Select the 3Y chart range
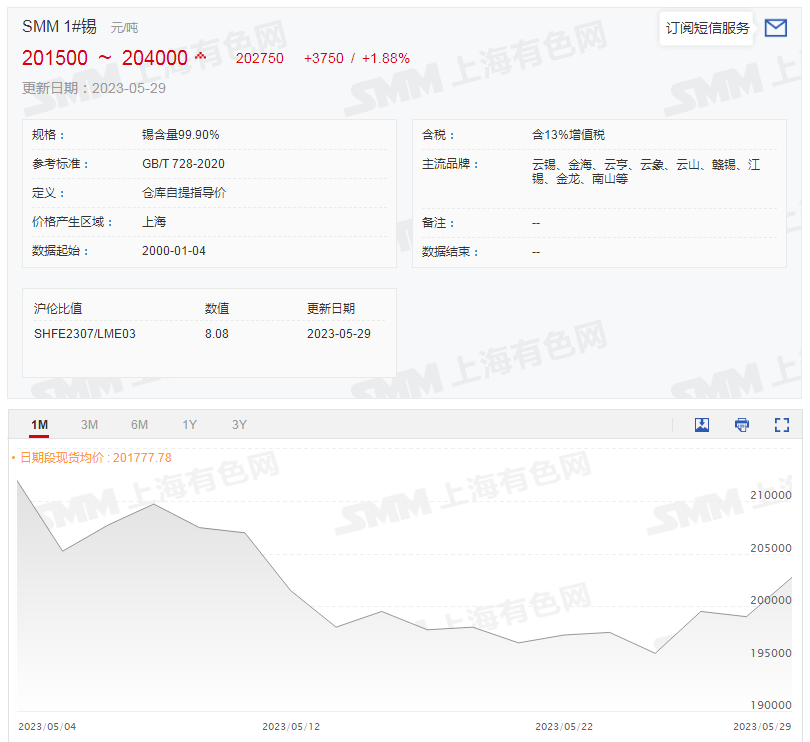810x742 pixels. tap(239, 424)
